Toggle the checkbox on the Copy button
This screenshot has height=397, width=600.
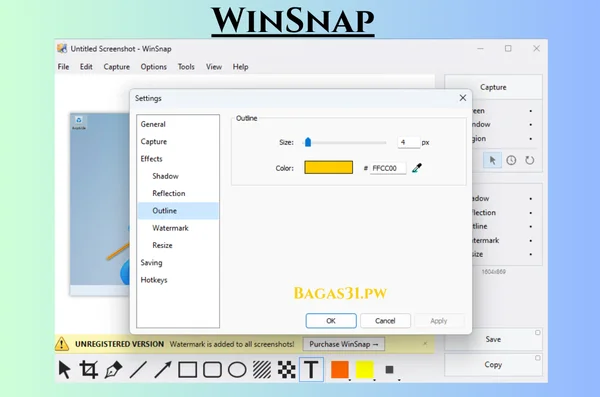(538, 358)
